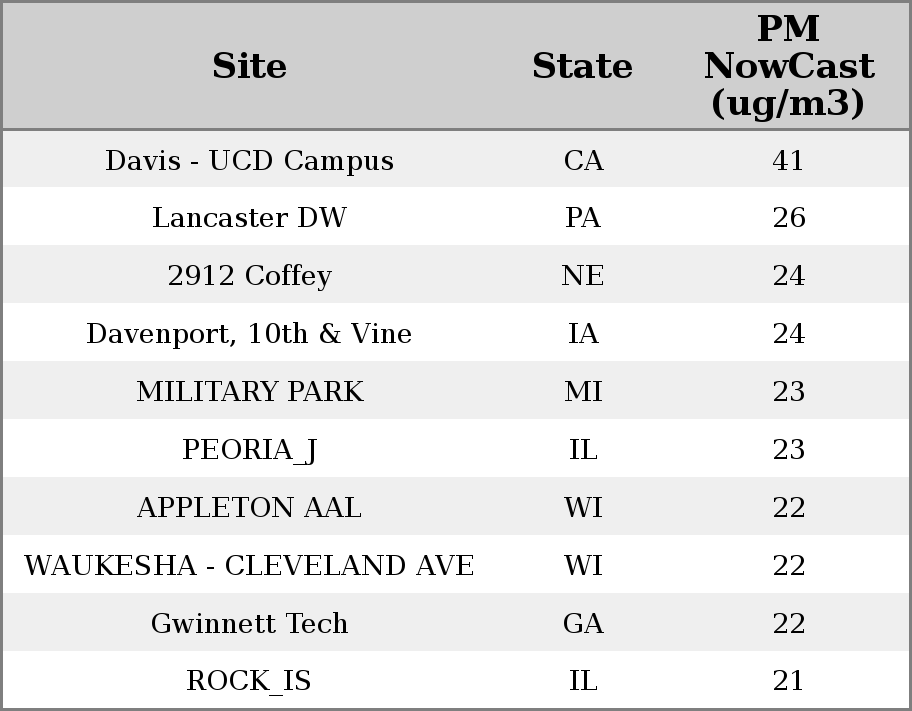Click the PM value 21
This screenshot has height=711, width=912.
click(x=788, y=681)
